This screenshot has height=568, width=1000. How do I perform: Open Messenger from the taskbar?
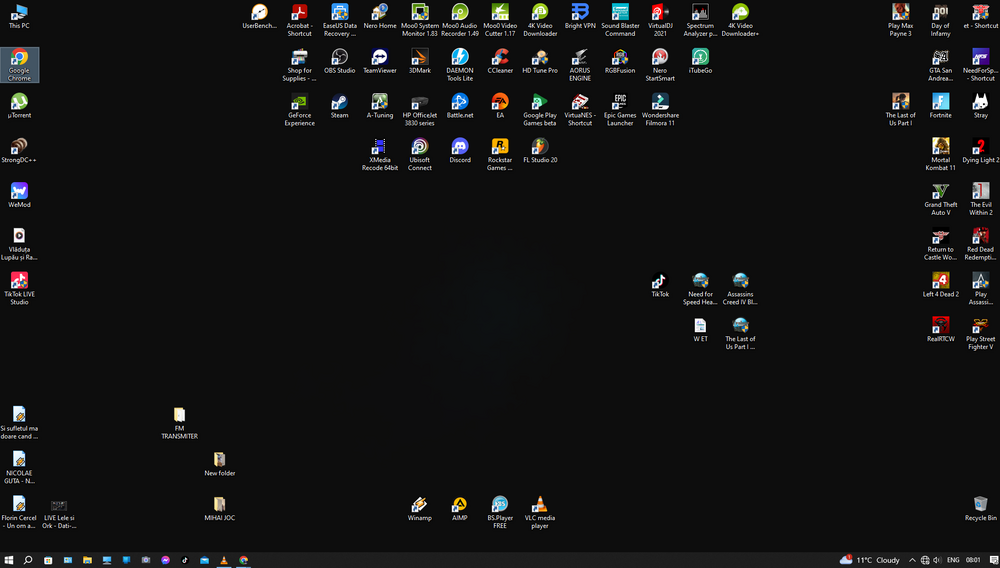[165, 560]
